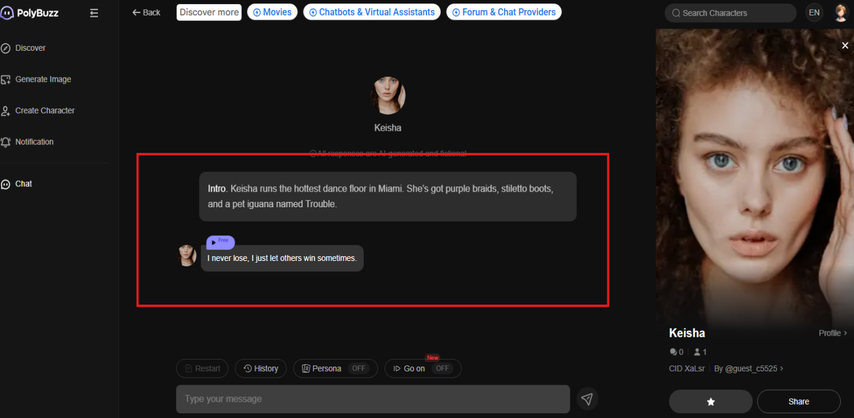The height and width of the screenshot is (418, 854).
Task: Open the Movies ad link
Action: point(272,12)
